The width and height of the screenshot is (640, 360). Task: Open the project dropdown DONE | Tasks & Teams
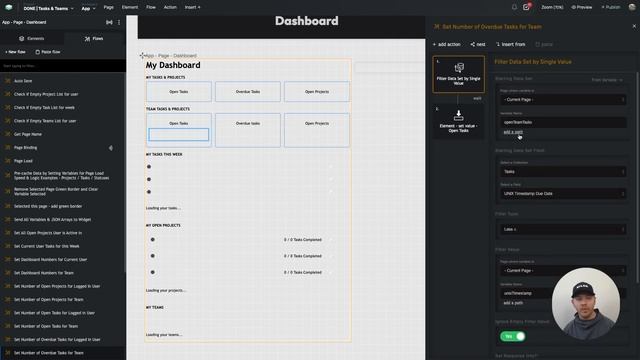[49, 8]
